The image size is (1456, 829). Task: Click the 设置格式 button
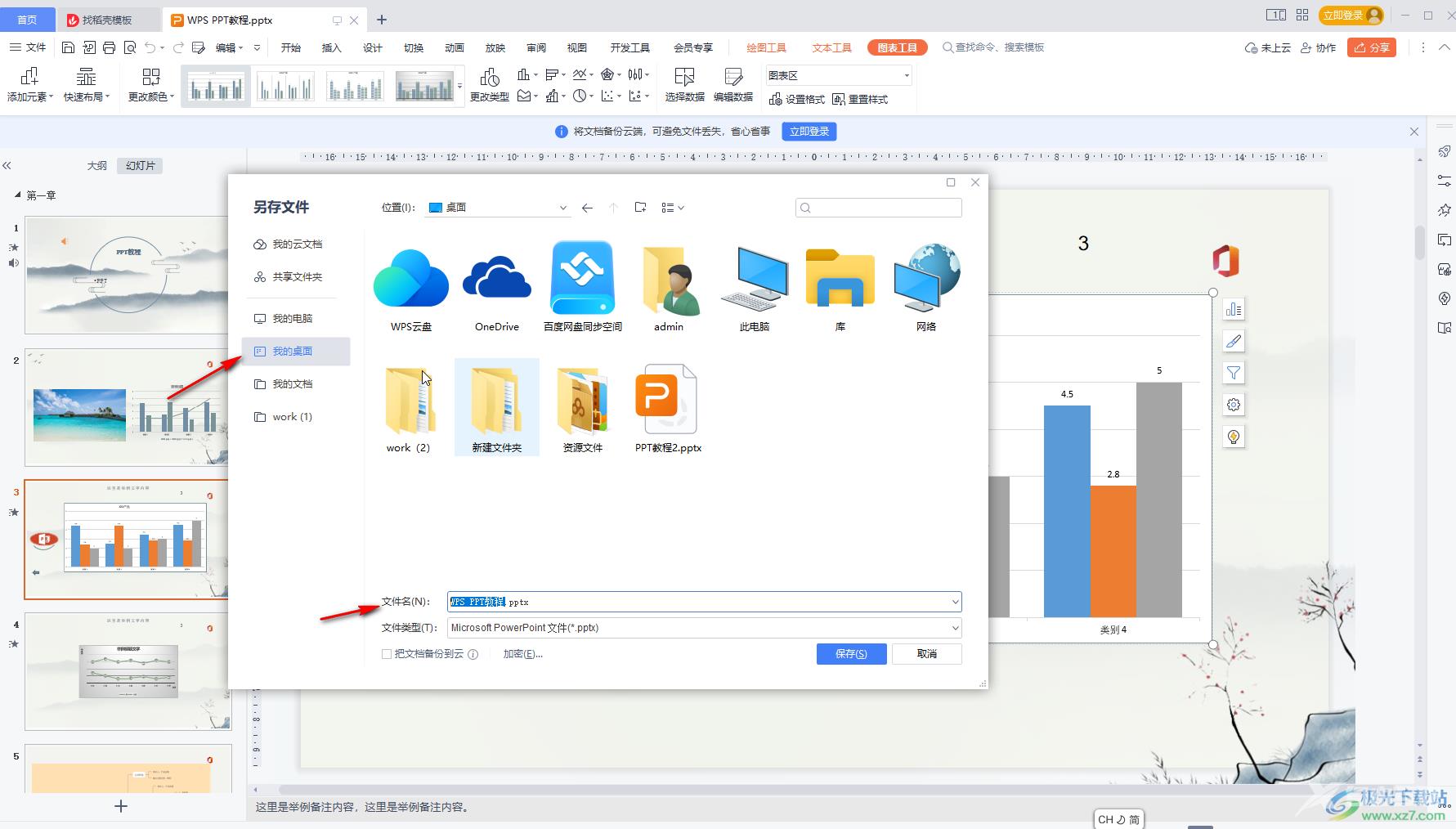[797, 99]
